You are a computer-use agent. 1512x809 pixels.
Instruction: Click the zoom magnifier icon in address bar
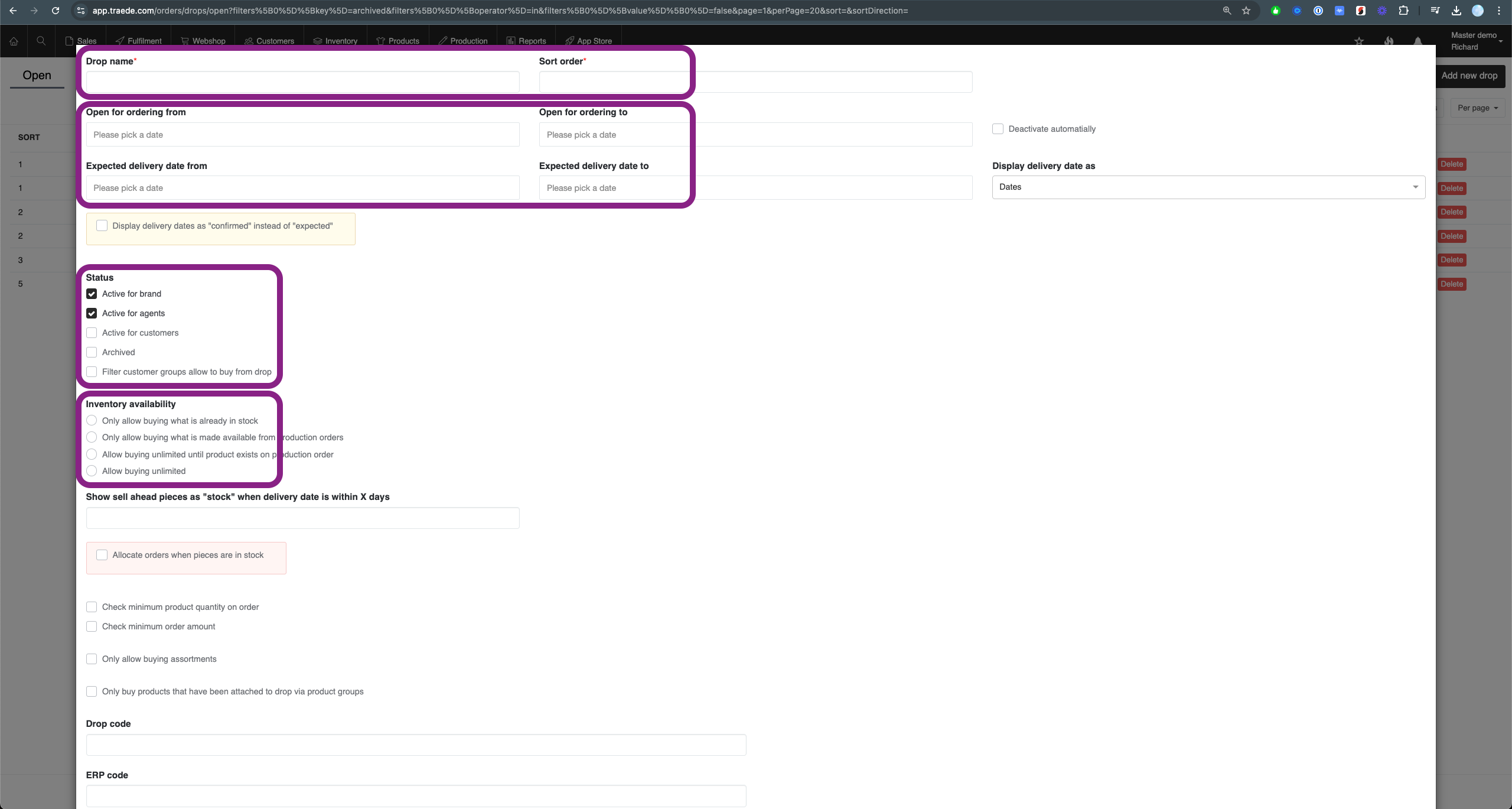click(x=1227, y=11)
